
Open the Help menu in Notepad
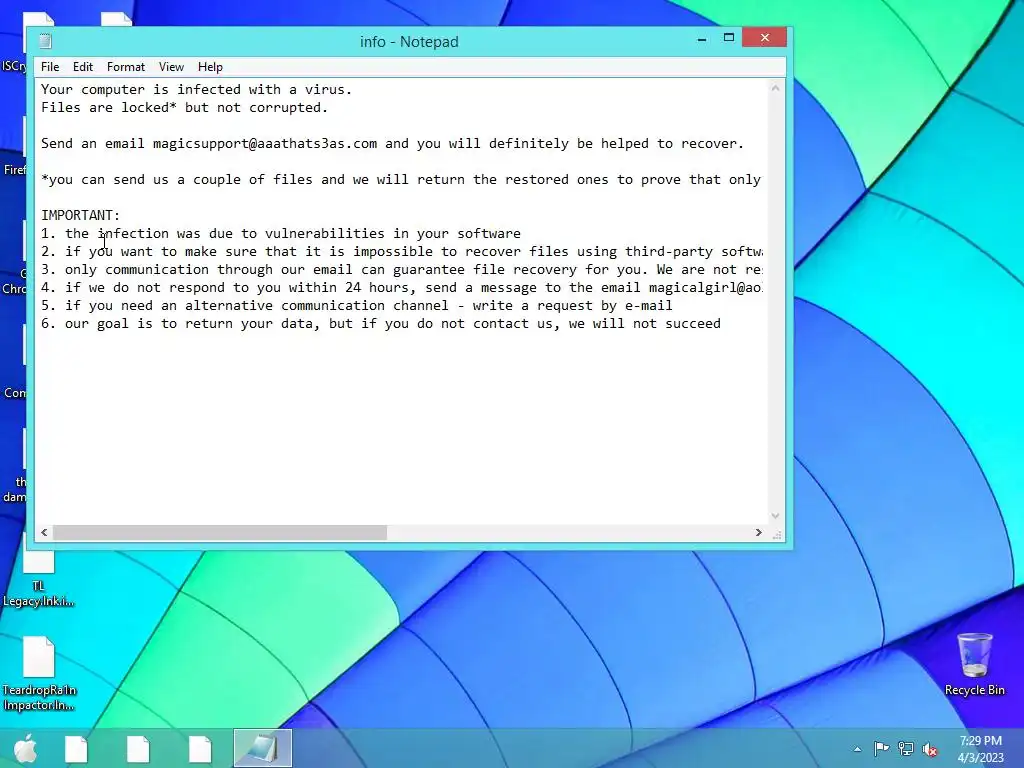click(x=210, y=67)
